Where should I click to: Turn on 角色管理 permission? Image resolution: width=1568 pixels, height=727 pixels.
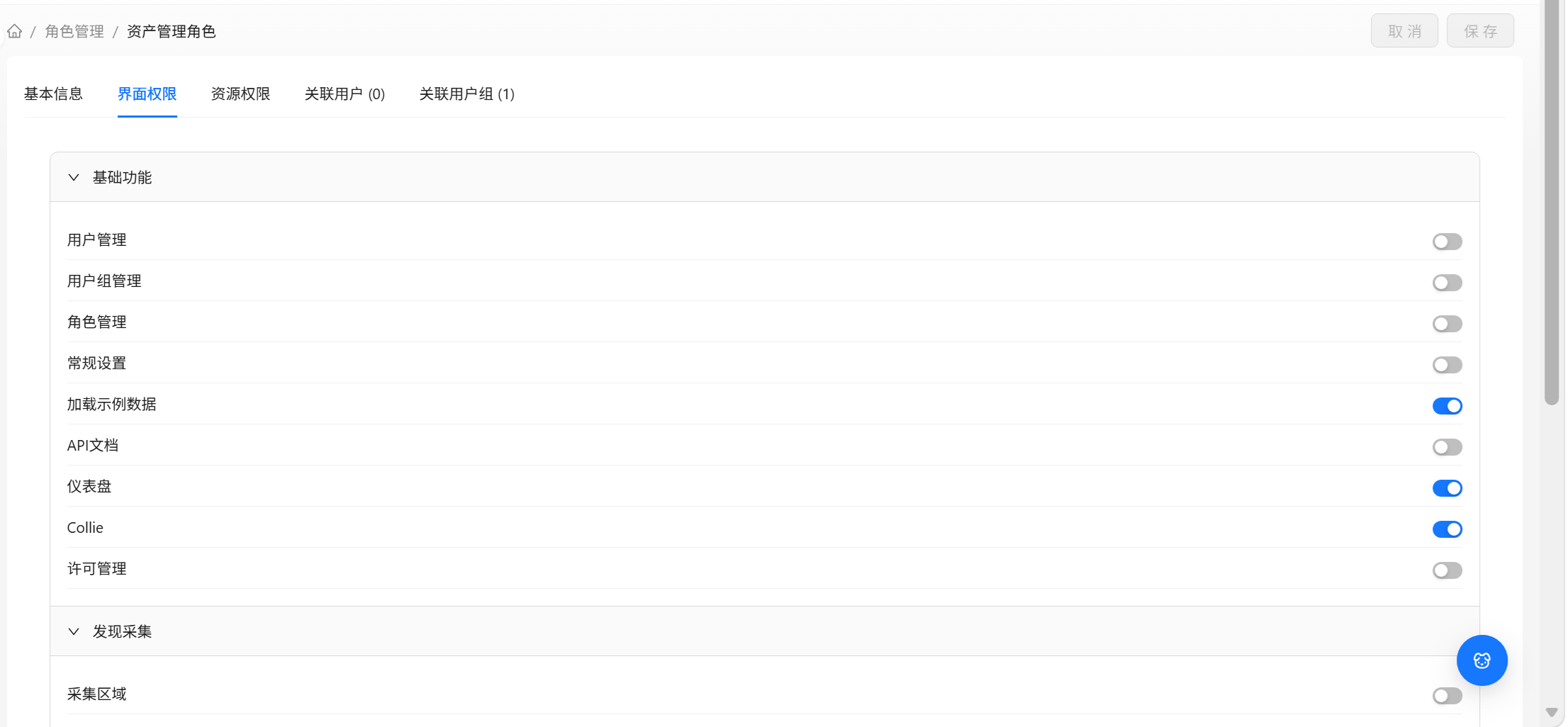click(x=1447, y=324)
